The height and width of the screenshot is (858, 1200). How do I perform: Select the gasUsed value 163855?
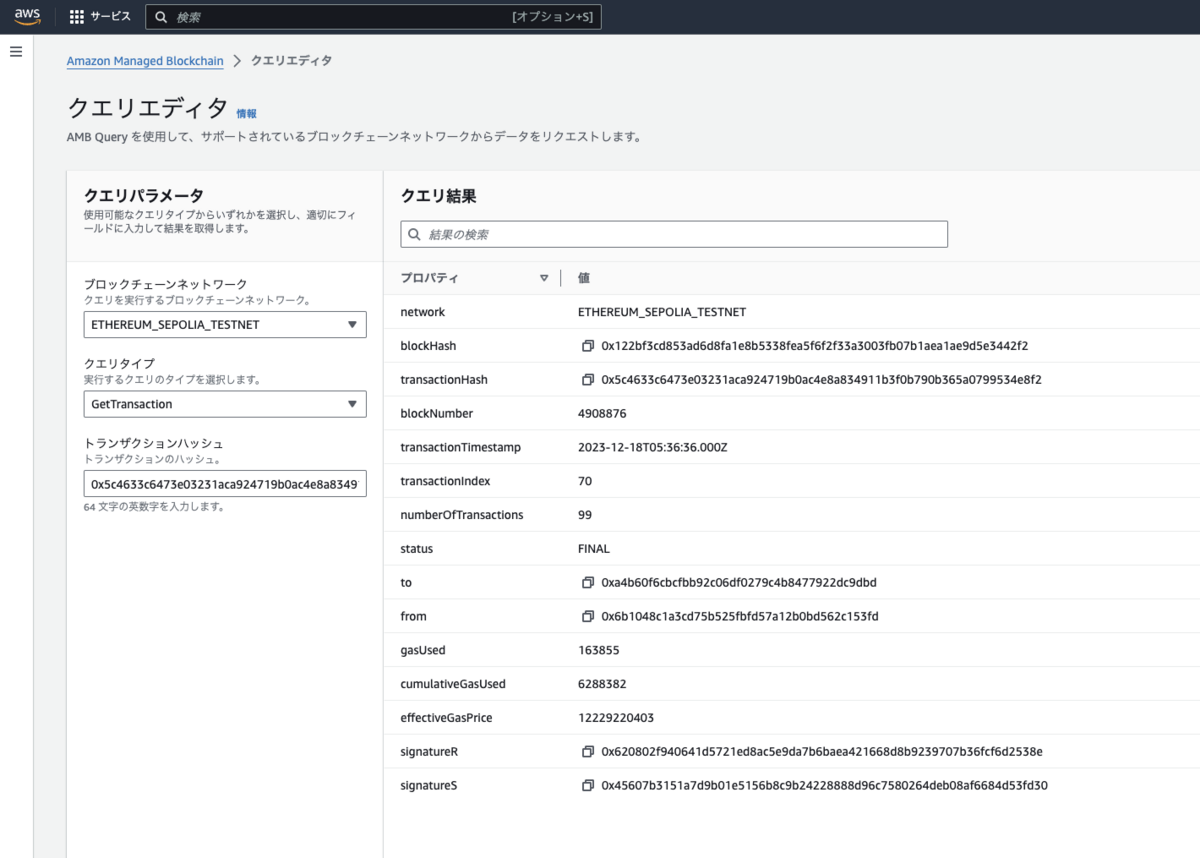599,650
